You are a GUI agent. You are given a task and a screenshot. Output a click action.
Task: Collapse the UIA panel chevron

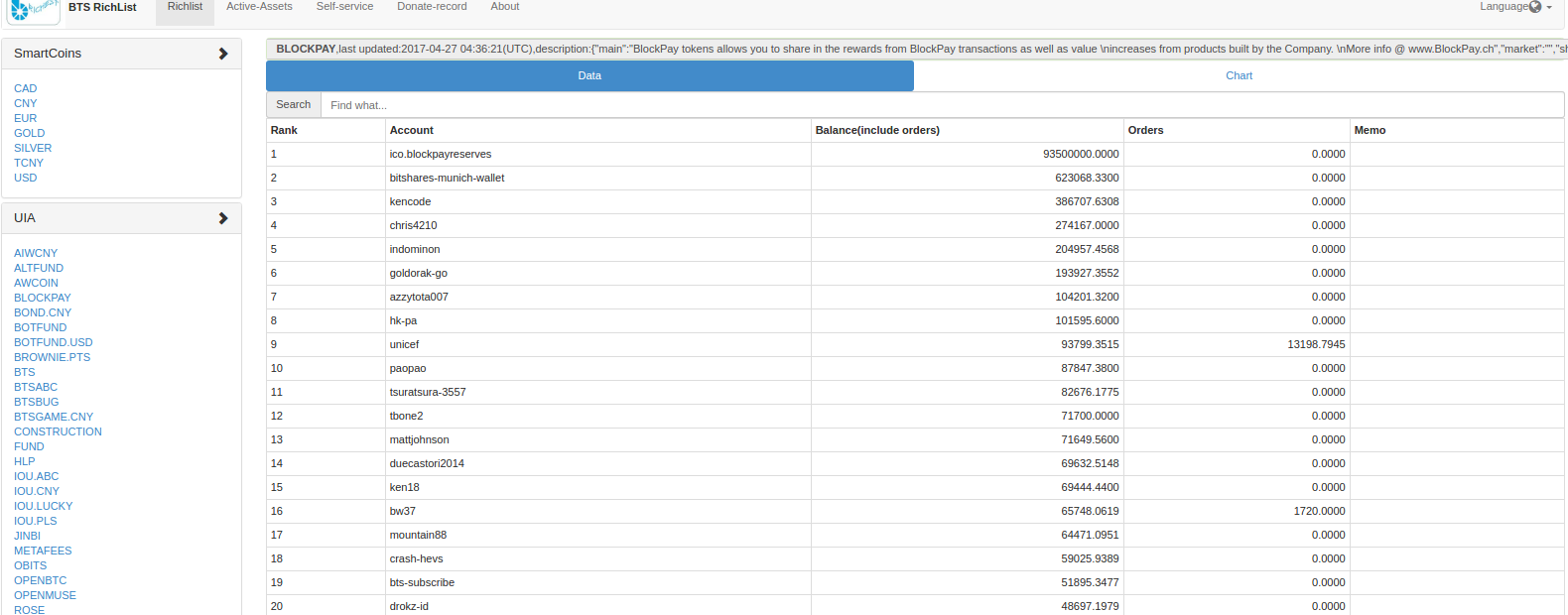point(223,218)
